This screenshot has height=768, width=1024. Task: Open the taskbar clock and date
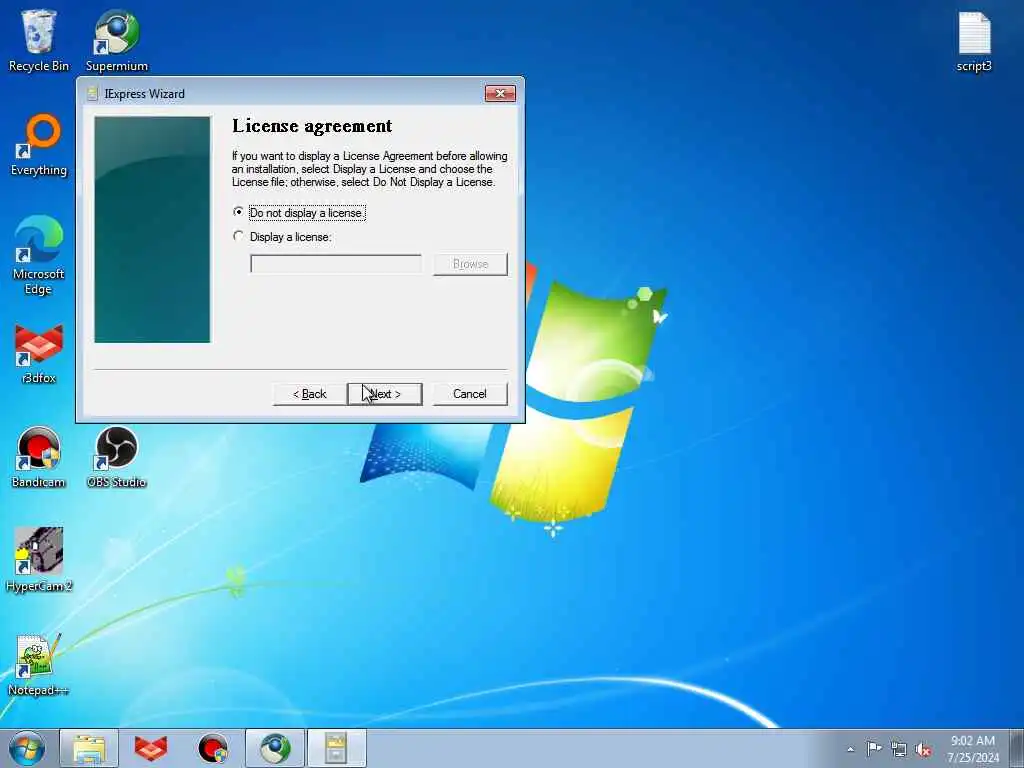[x=973, y=749]
